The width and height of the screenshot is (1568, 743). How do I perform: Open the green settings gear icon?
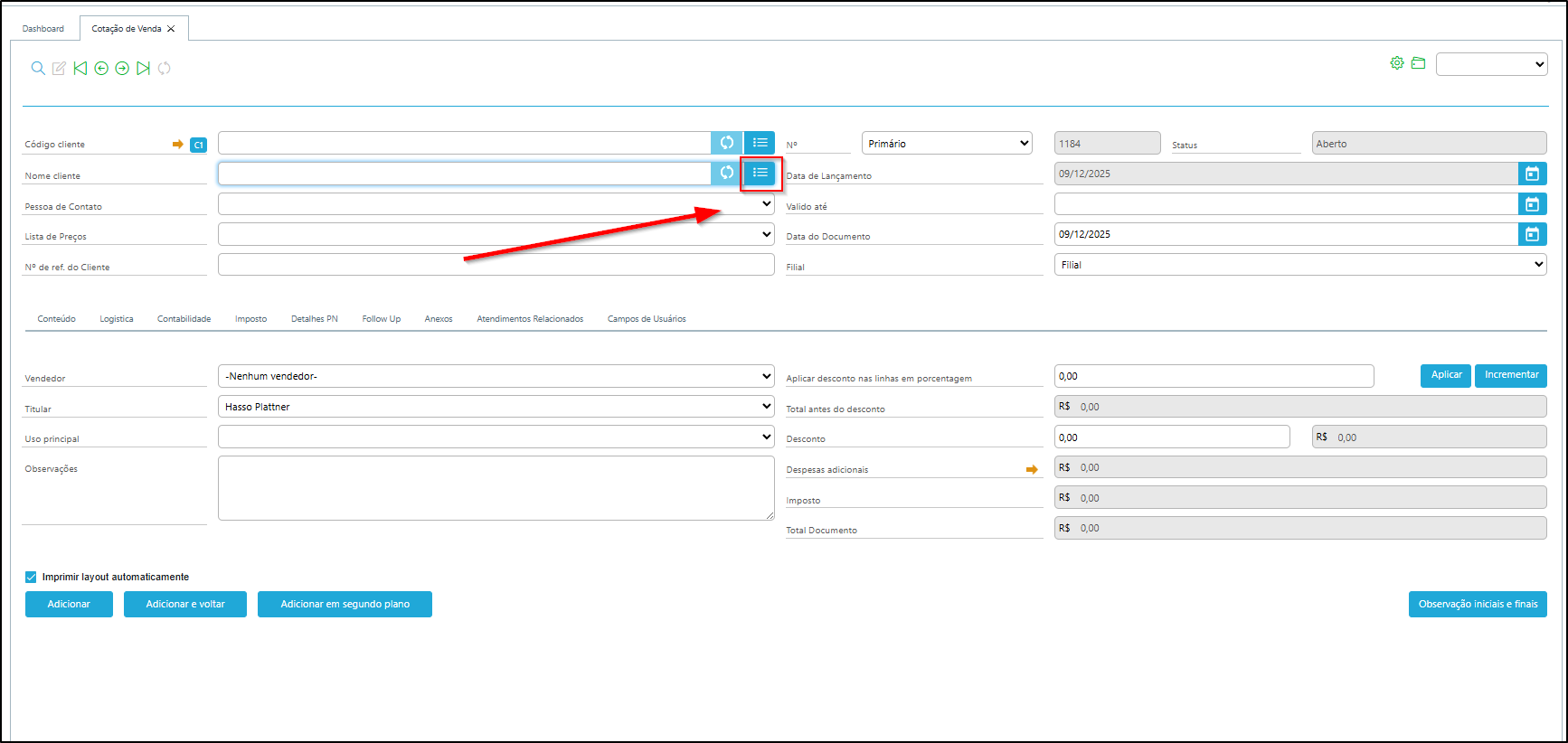coord(1397,63)
